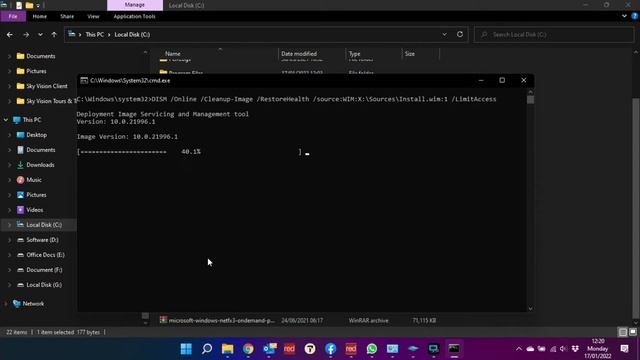Expand the ribbon with the chevron
The height and width of the screenshot is (360, 640).
coord(624,16)
